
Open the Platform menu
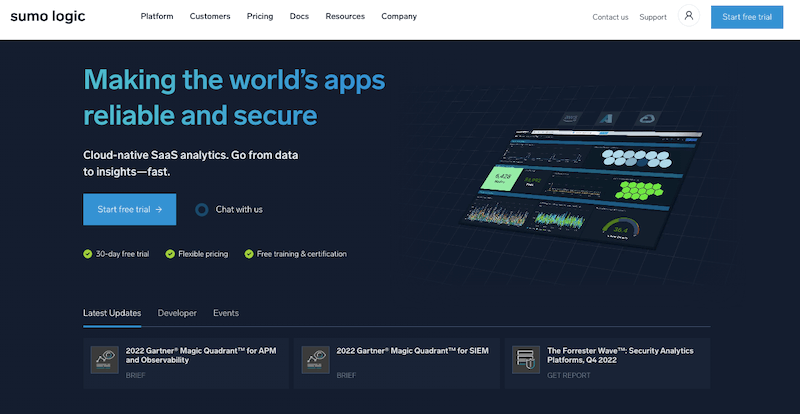coord(157,16)
